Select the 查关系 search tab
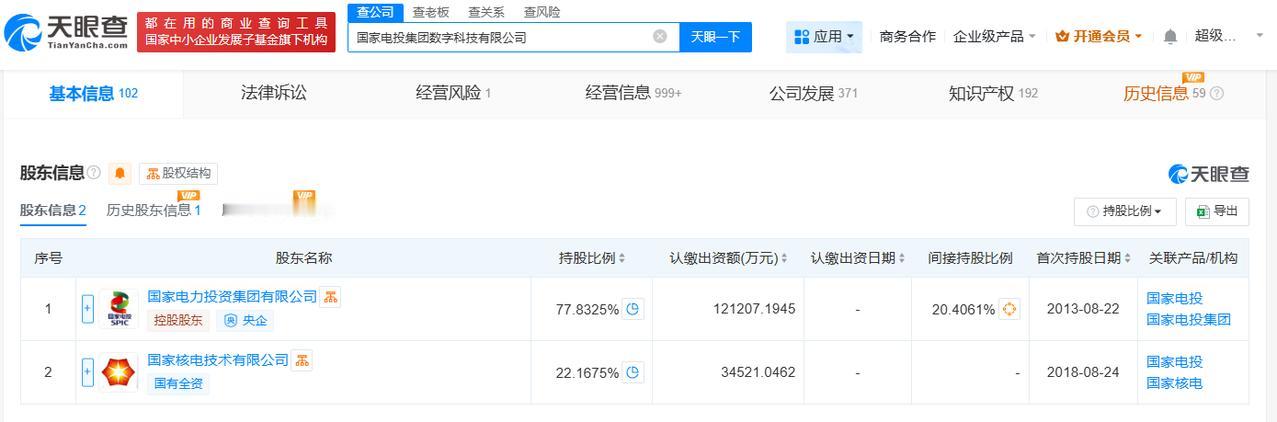 486,12
